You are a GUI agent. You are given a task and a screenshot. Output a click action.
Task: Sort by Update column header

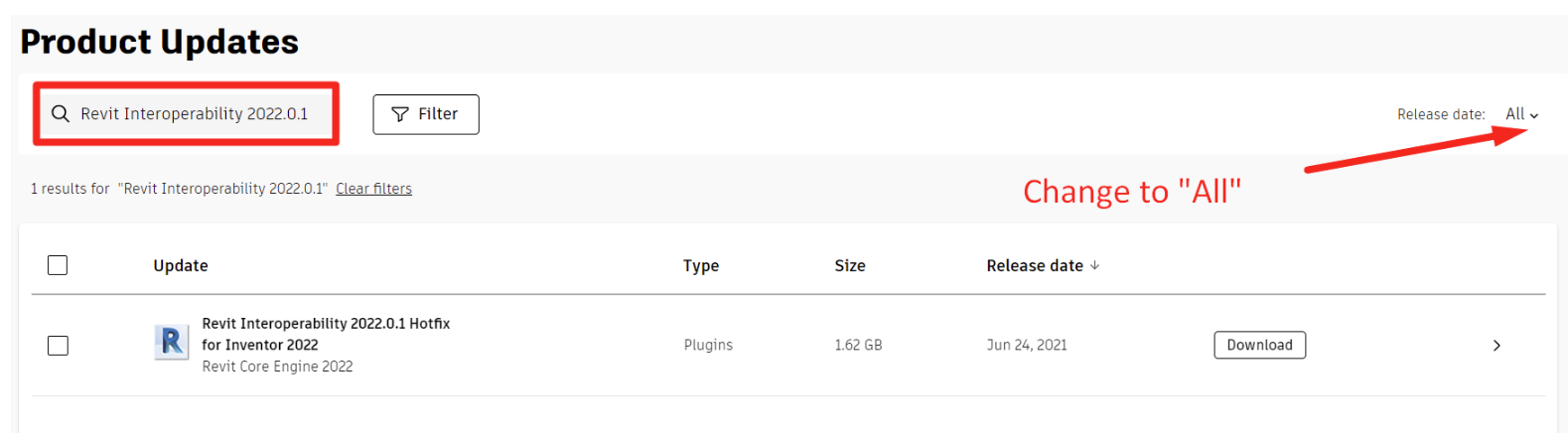(181, 265)
